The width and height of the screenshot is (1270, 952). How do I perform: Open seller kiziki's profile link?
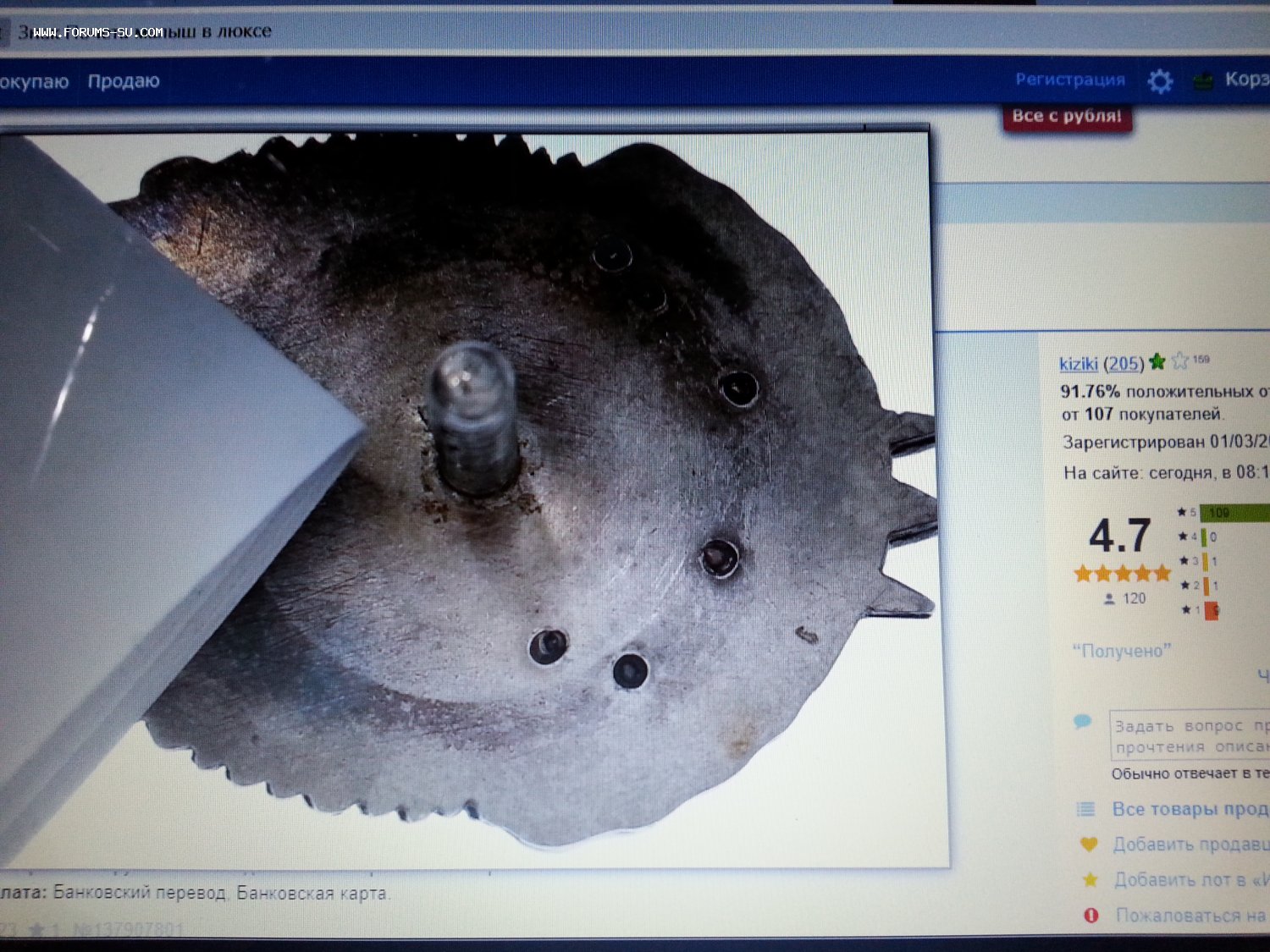1078,364
